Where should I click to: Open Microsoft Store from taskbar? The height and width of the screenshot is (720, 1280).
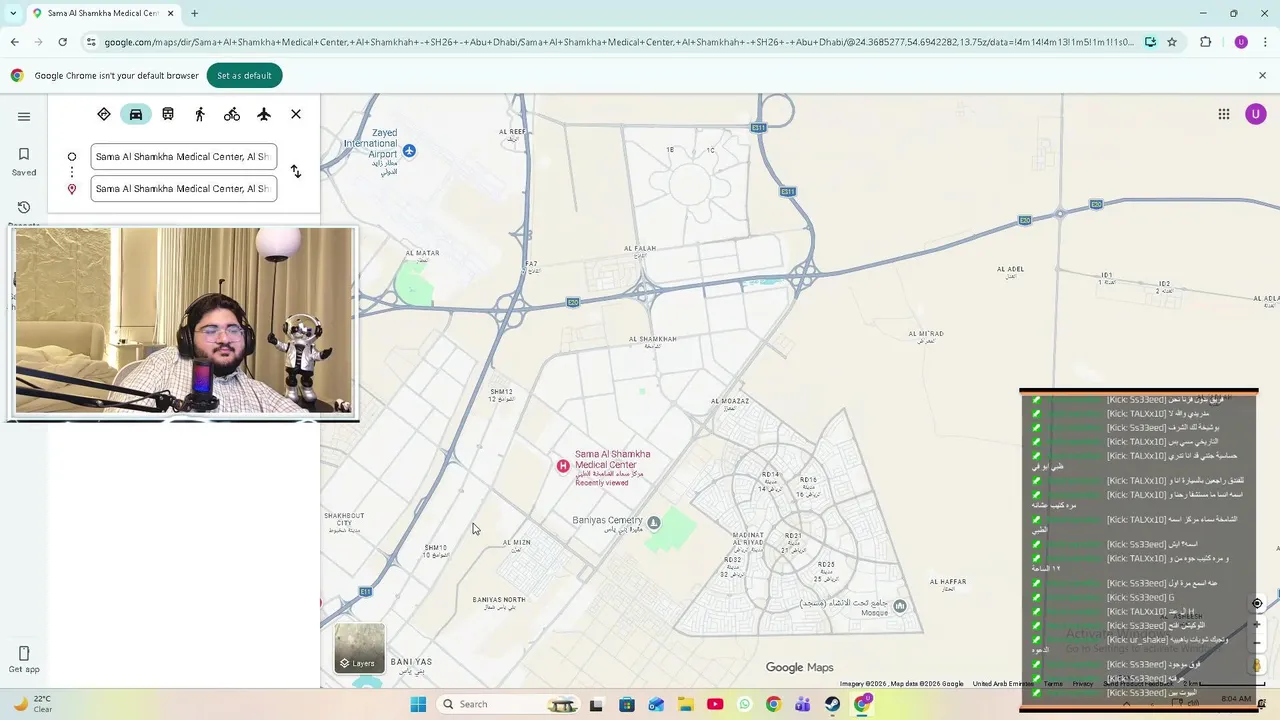pyautogui.click(x=626, y=704)
